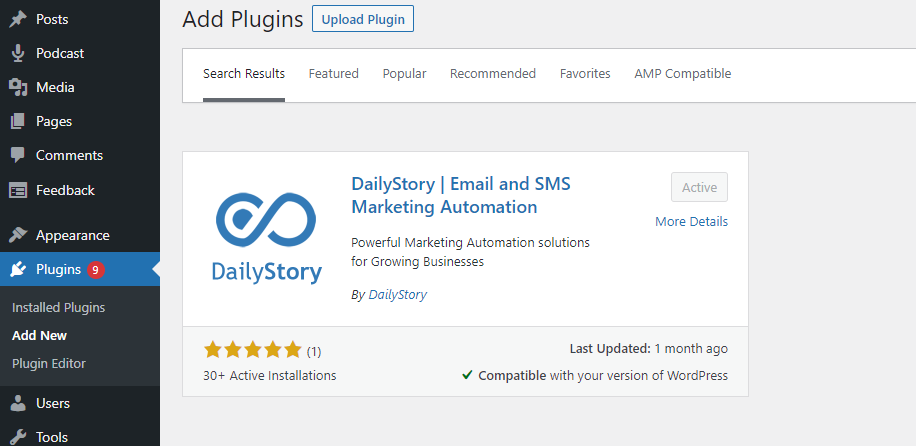Click the Add Plugins page heading

(242, 19)
